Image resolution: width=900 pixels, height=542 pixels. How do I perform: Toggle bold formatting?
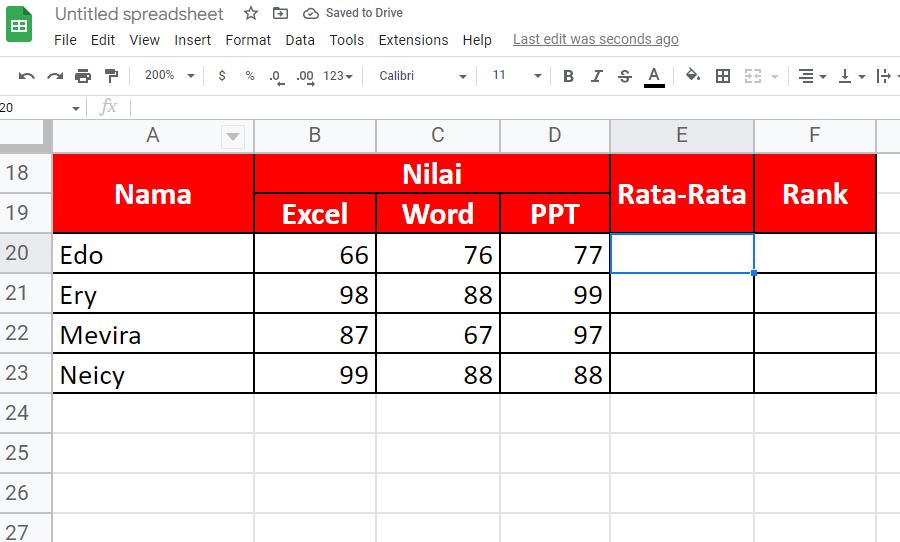coord(568,76)
